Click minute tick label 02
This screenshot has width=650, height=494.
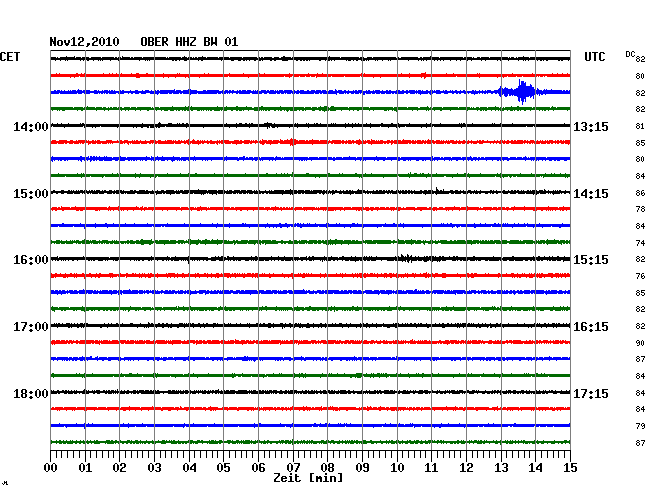pyautogui.click(x=119, y=467)
